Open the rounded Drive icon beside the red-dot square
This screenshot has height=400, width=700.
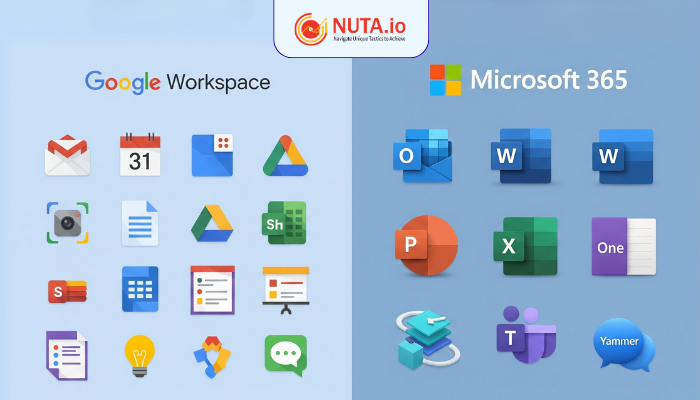pos(285,155)
